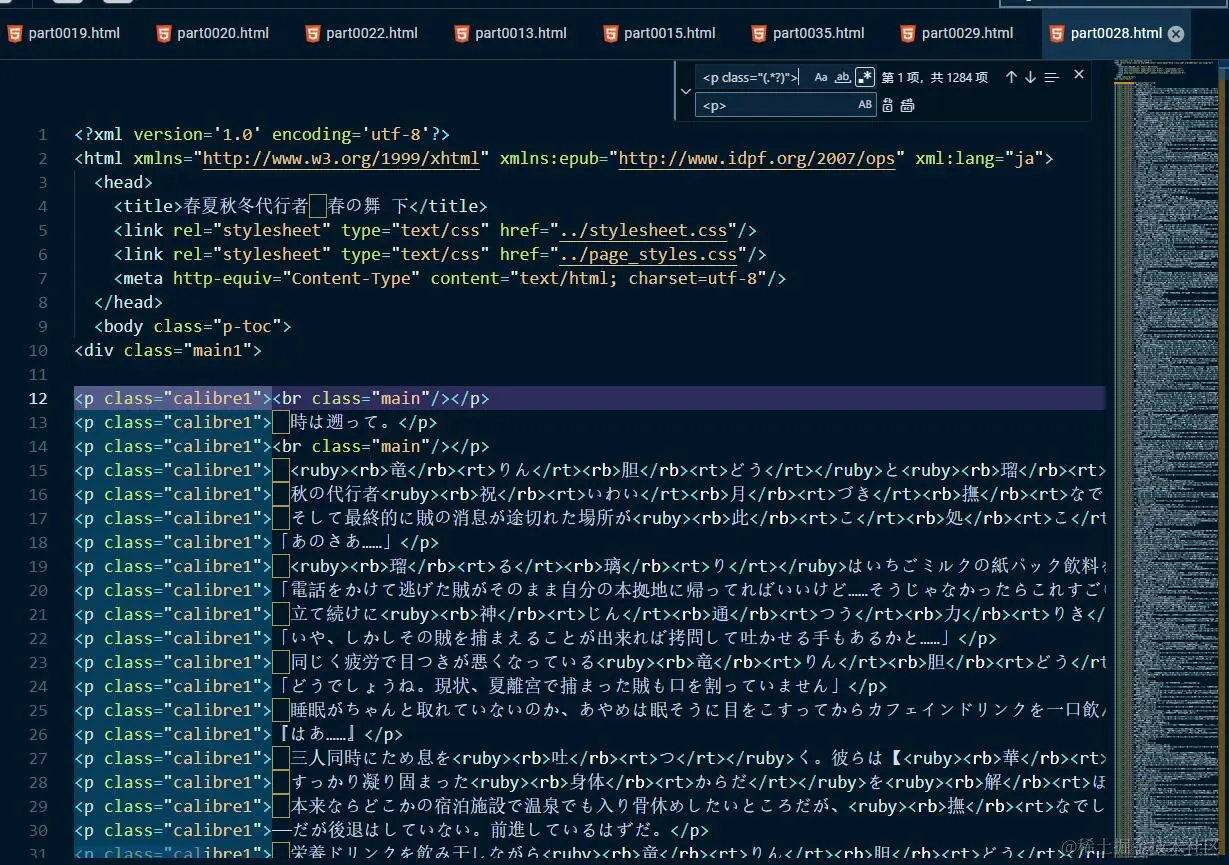Click line number 12 in gutter

point(38,399)
